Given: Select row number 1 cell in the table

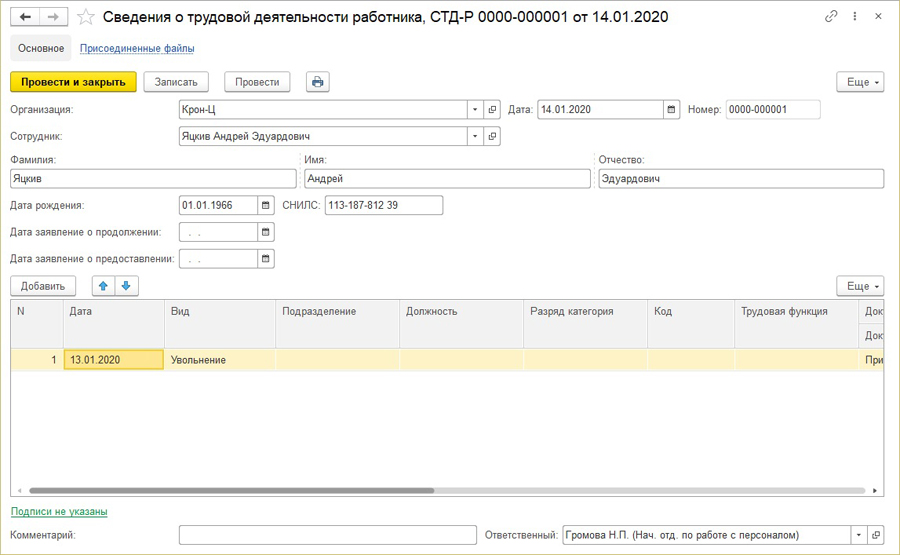Looking at the screenshot, I should click(37, 360).
